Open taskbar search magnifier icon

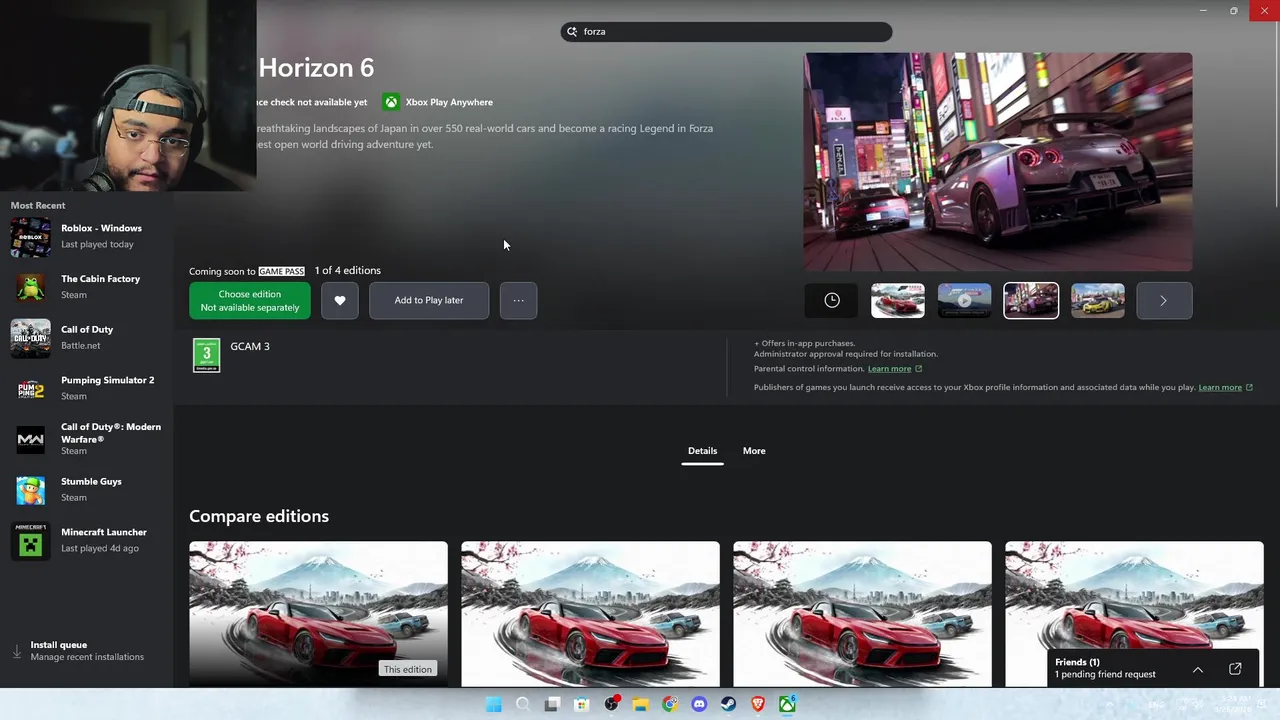(522, 705)
